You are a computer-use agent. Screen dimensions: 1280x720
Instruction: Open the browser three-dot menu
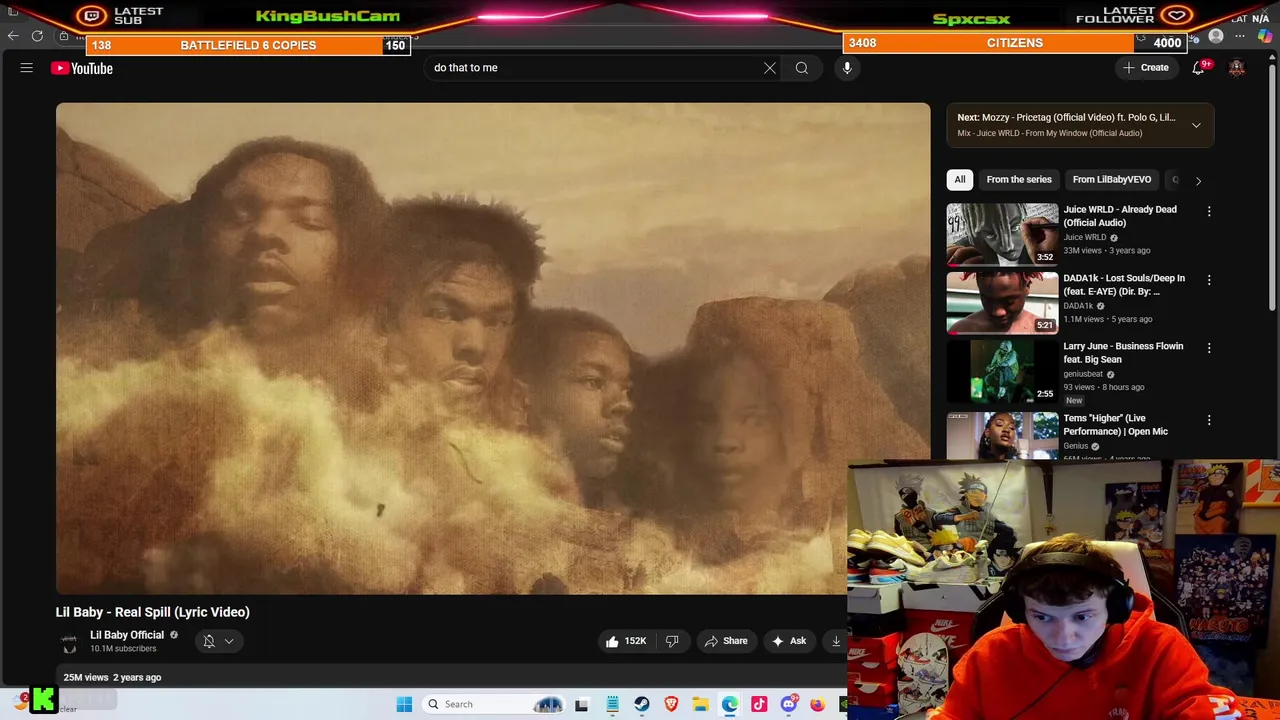1240,36
